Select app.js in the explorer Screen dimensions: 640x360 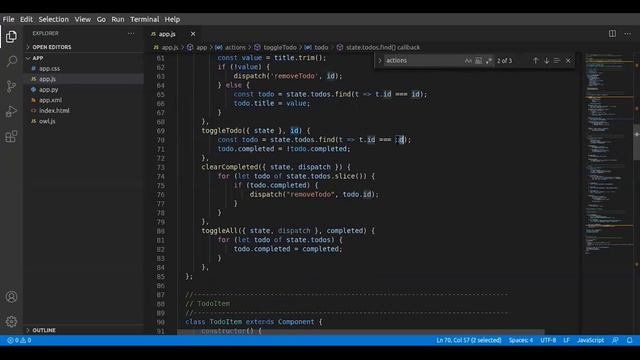(x=83, y=79)
